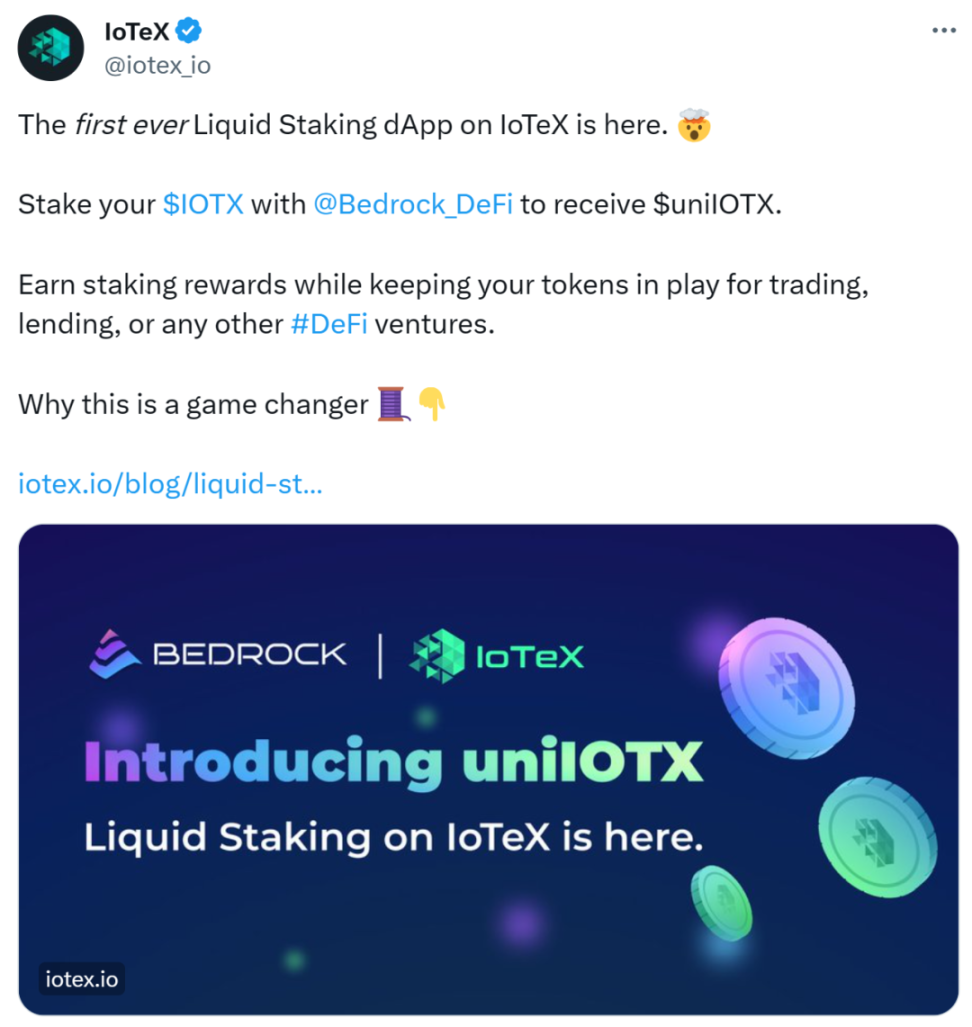The height and width of the screenshot is (1027, 972).
Task: Click the Liquid Staking on IoTeX subtitle
Action: tap(394, 838)
